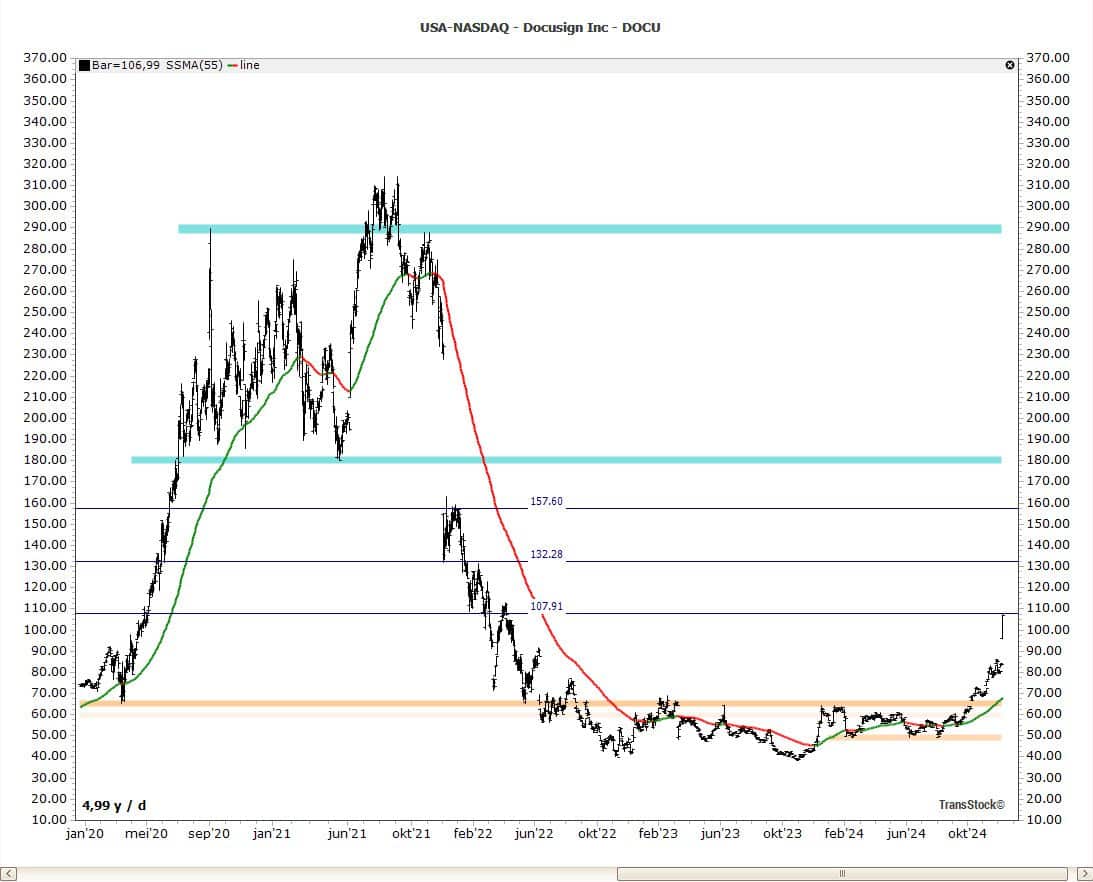Select the upper cyan band at 290
Screen dimensions: 1093x882
point(590,229)
